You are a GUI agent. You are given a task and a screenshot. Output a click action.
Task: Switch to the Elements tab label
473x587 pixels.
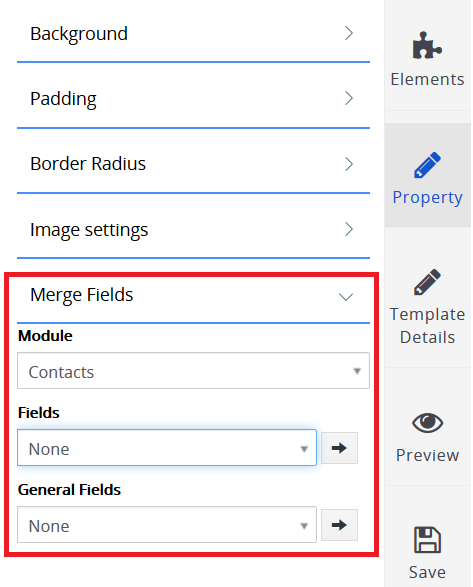427,79
